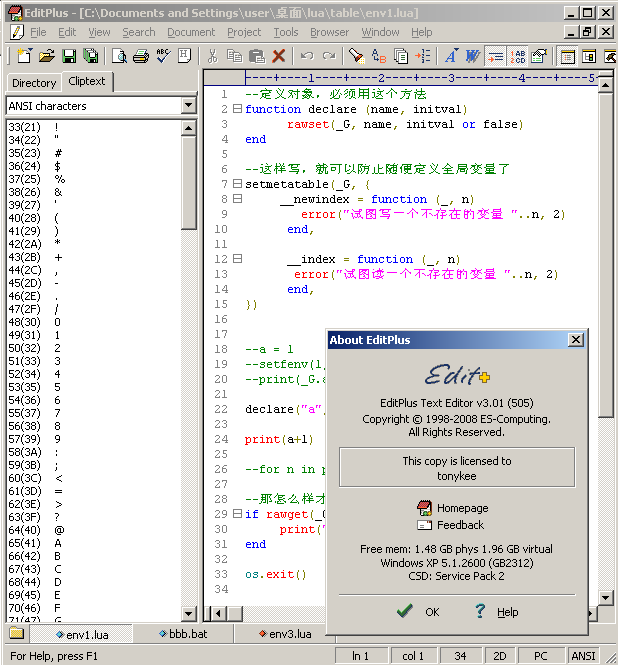Open the Document menu
The image size is (618, 665).
(x=191, y=32)
